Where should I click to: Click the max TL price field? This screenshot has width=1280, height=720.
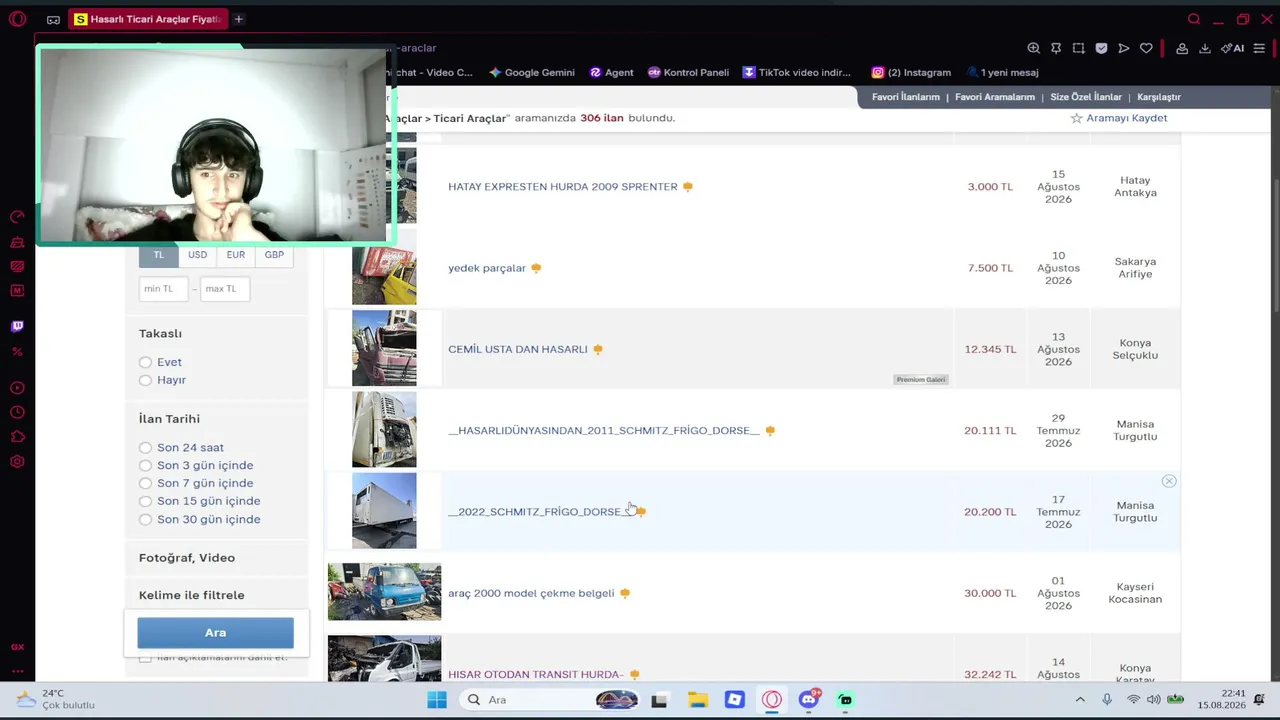(225, 289)
